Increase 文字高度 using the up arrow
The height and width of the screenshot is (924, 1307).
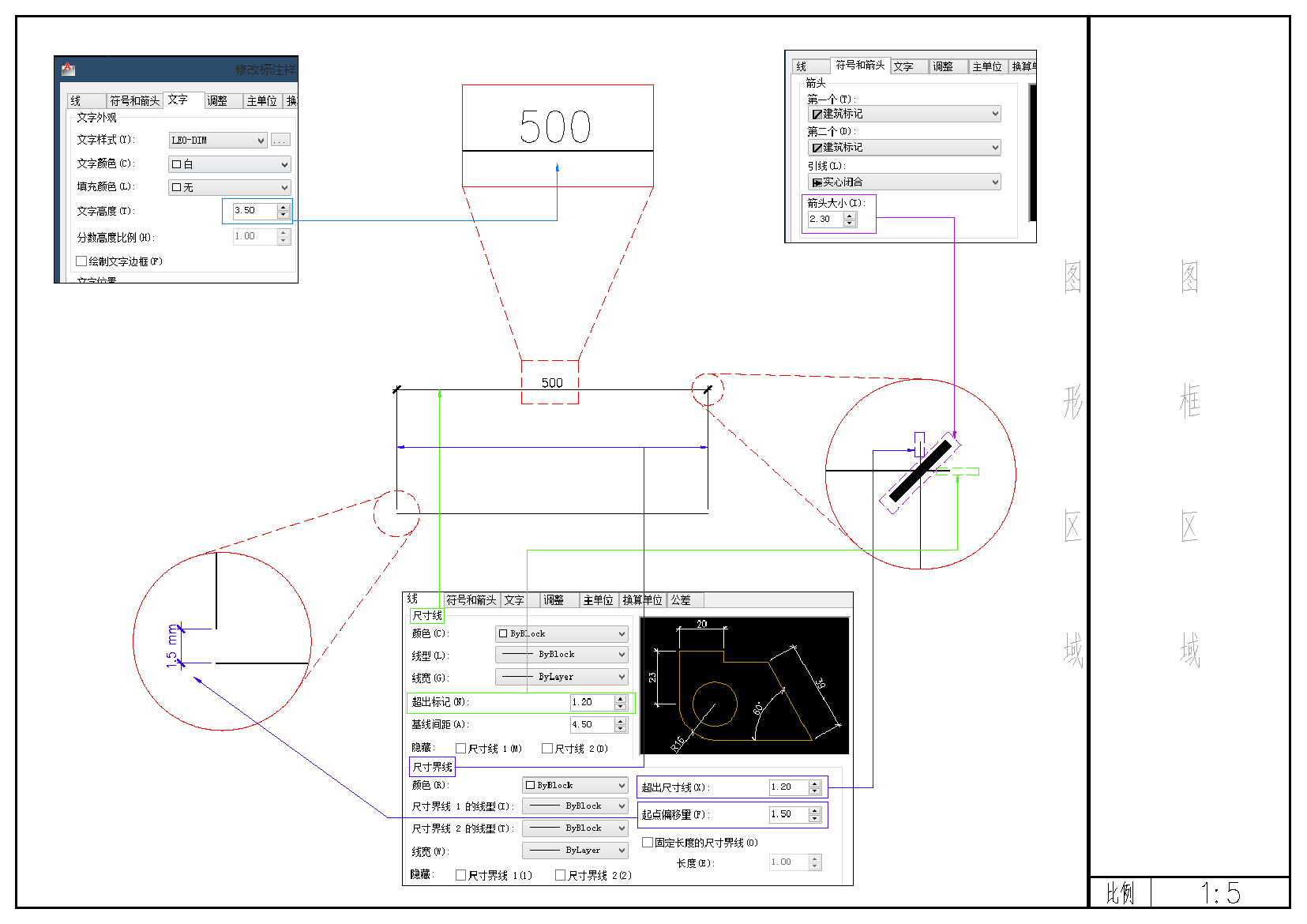point(284,207)
